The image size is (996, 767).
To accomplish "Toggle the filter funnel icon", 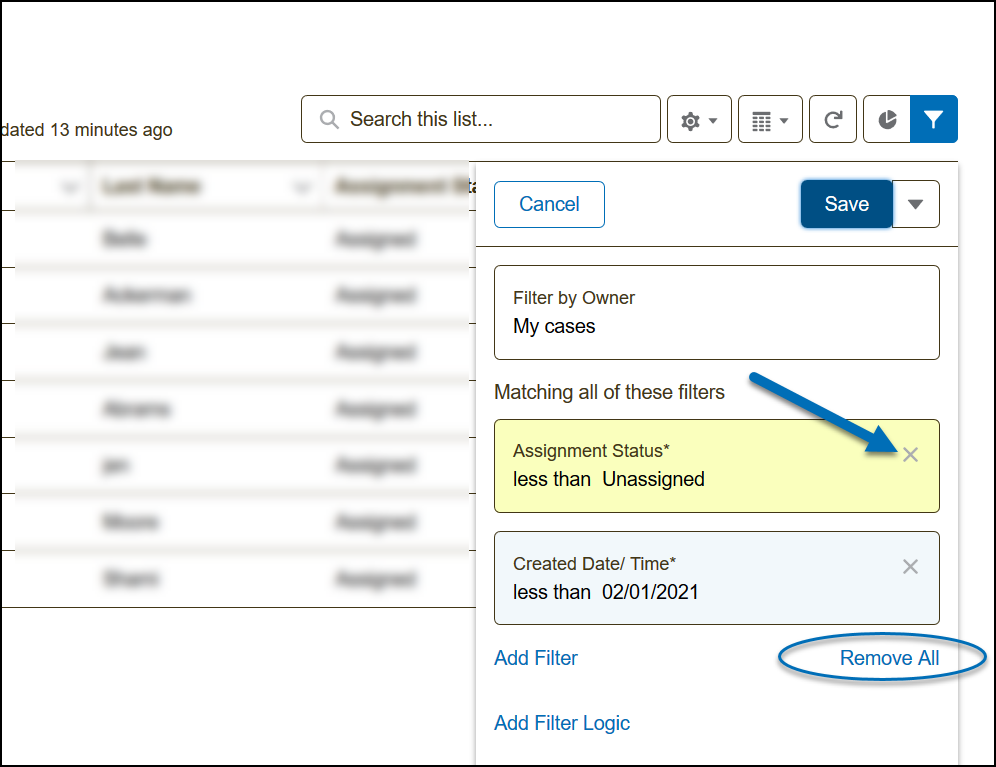I will click(x=933, y=120).
